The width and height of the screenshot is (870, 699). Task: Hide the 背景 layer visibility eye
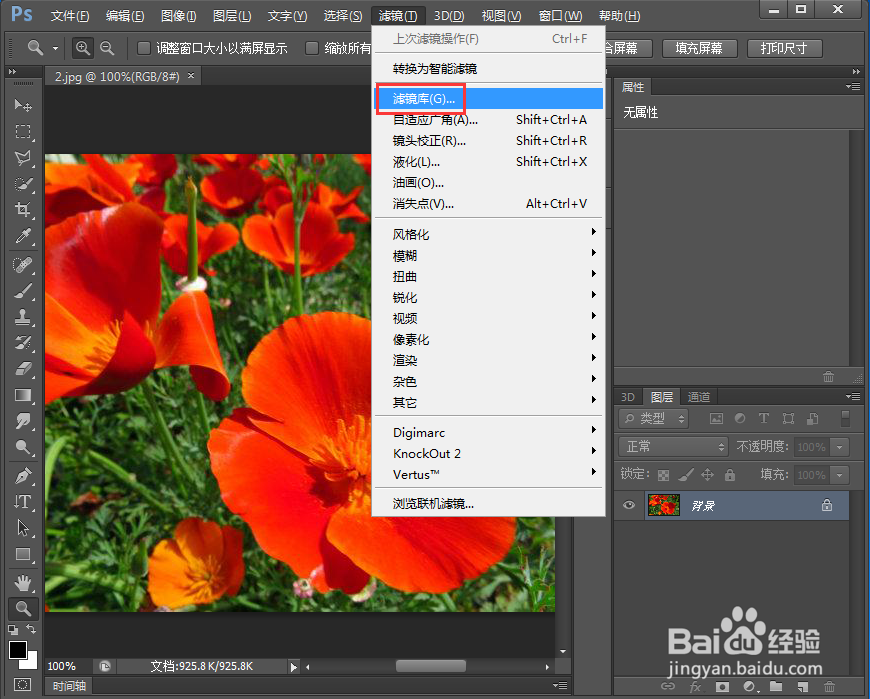pyautogui.click(x=629, y=505)
